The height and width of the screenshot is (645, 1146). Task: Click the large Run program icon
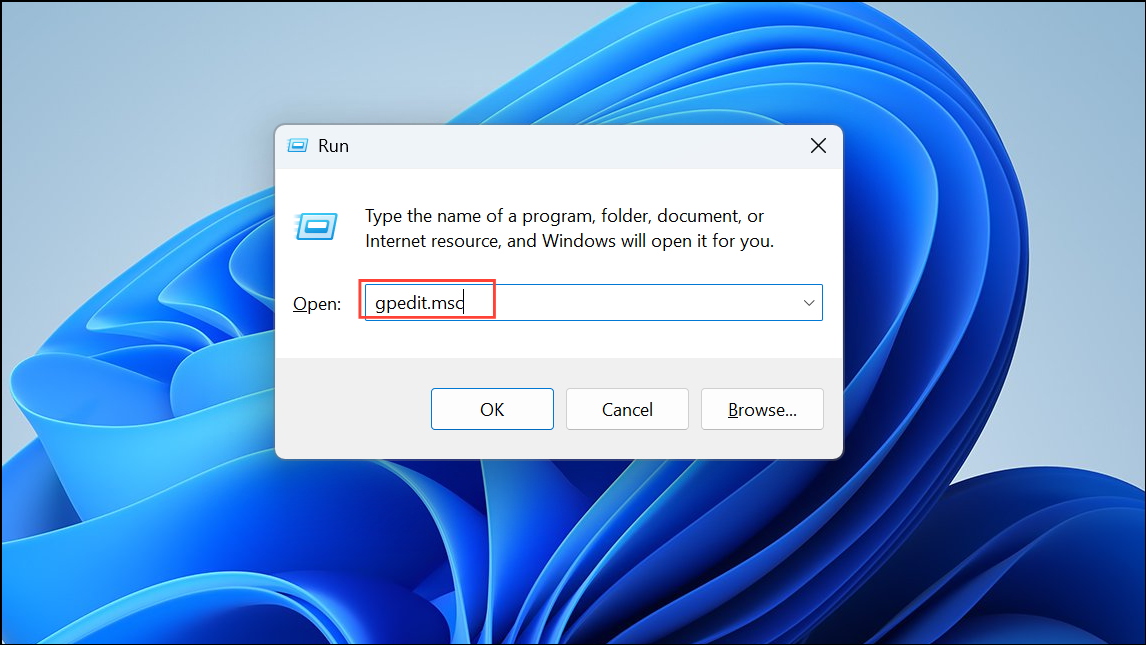[316, 226]
